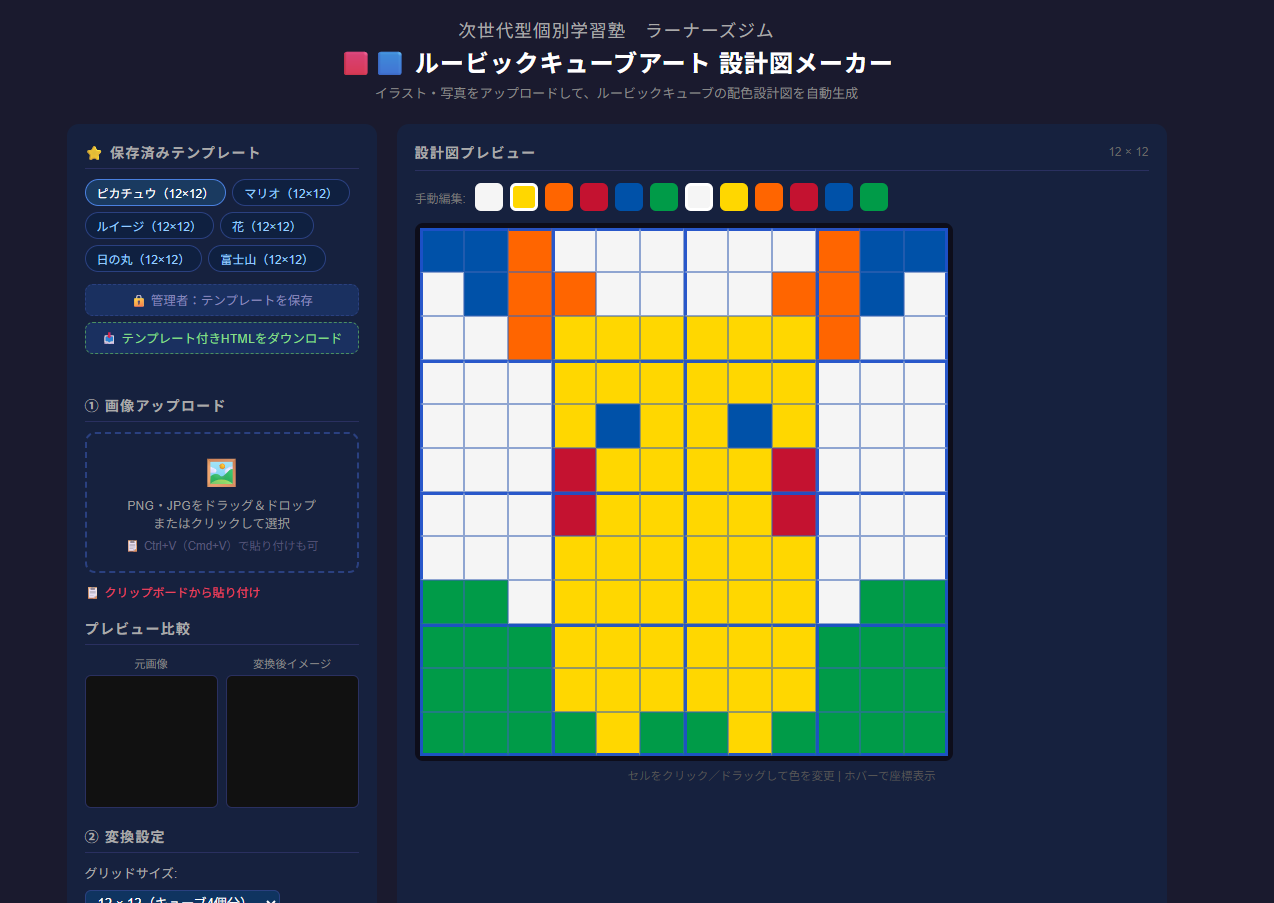Click the 12 × 12 size label in preview header

pos(1129,152)
